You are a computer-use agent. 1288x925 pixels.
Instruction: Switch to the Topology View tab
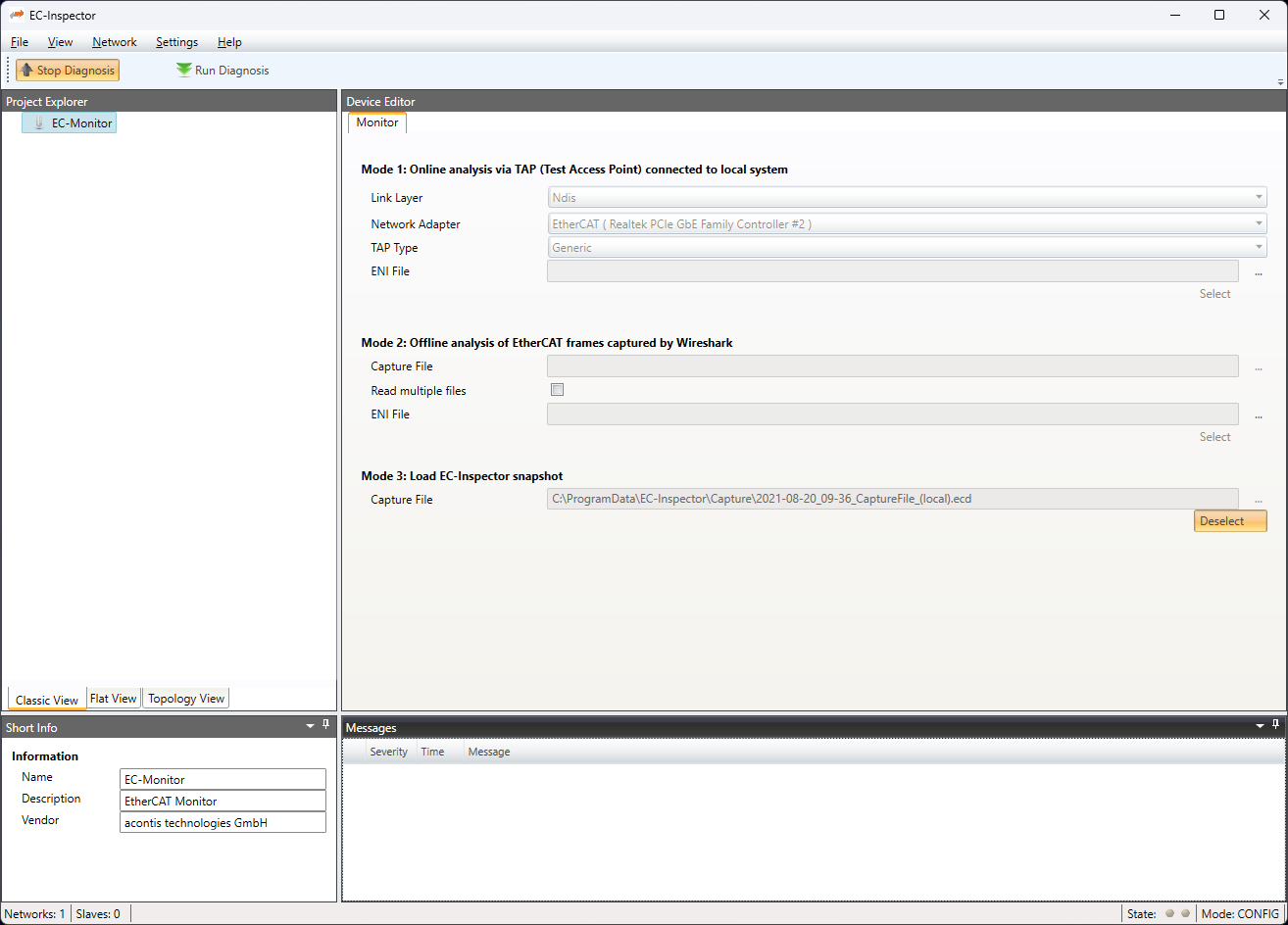coord(186,699)
